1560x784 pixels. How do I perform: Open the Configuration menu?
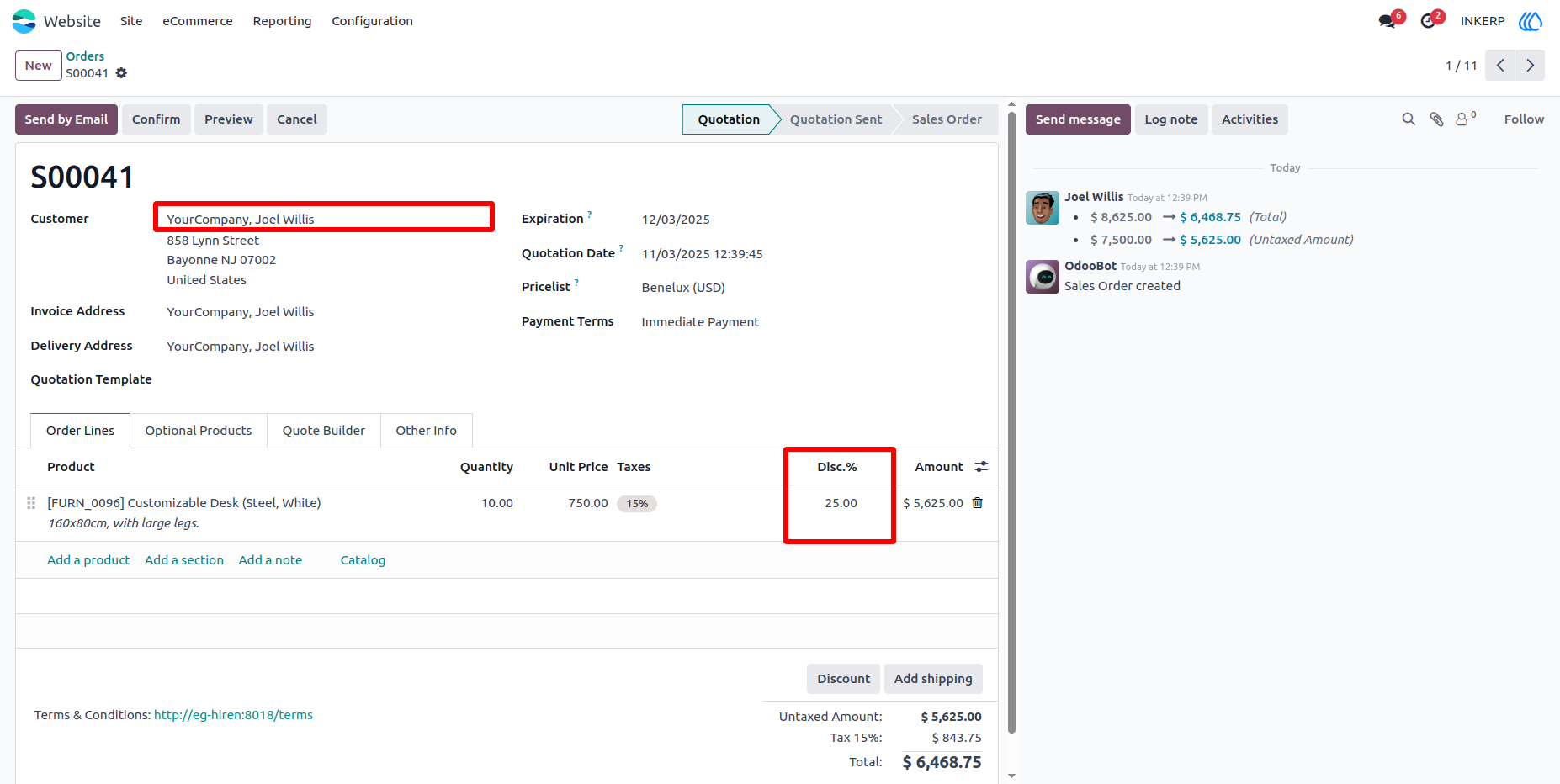(372, 21)
